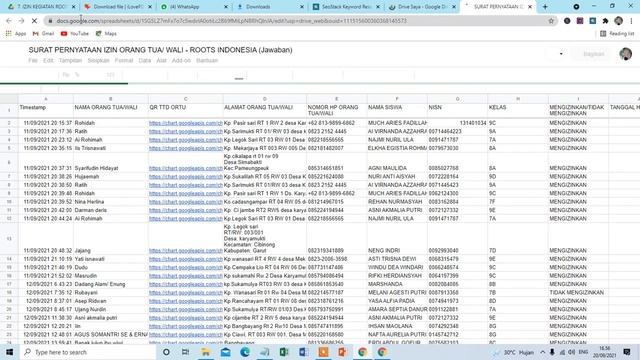The image size is (640, 360).
Task: Select column A header
Action: click(x=46, y=99)
